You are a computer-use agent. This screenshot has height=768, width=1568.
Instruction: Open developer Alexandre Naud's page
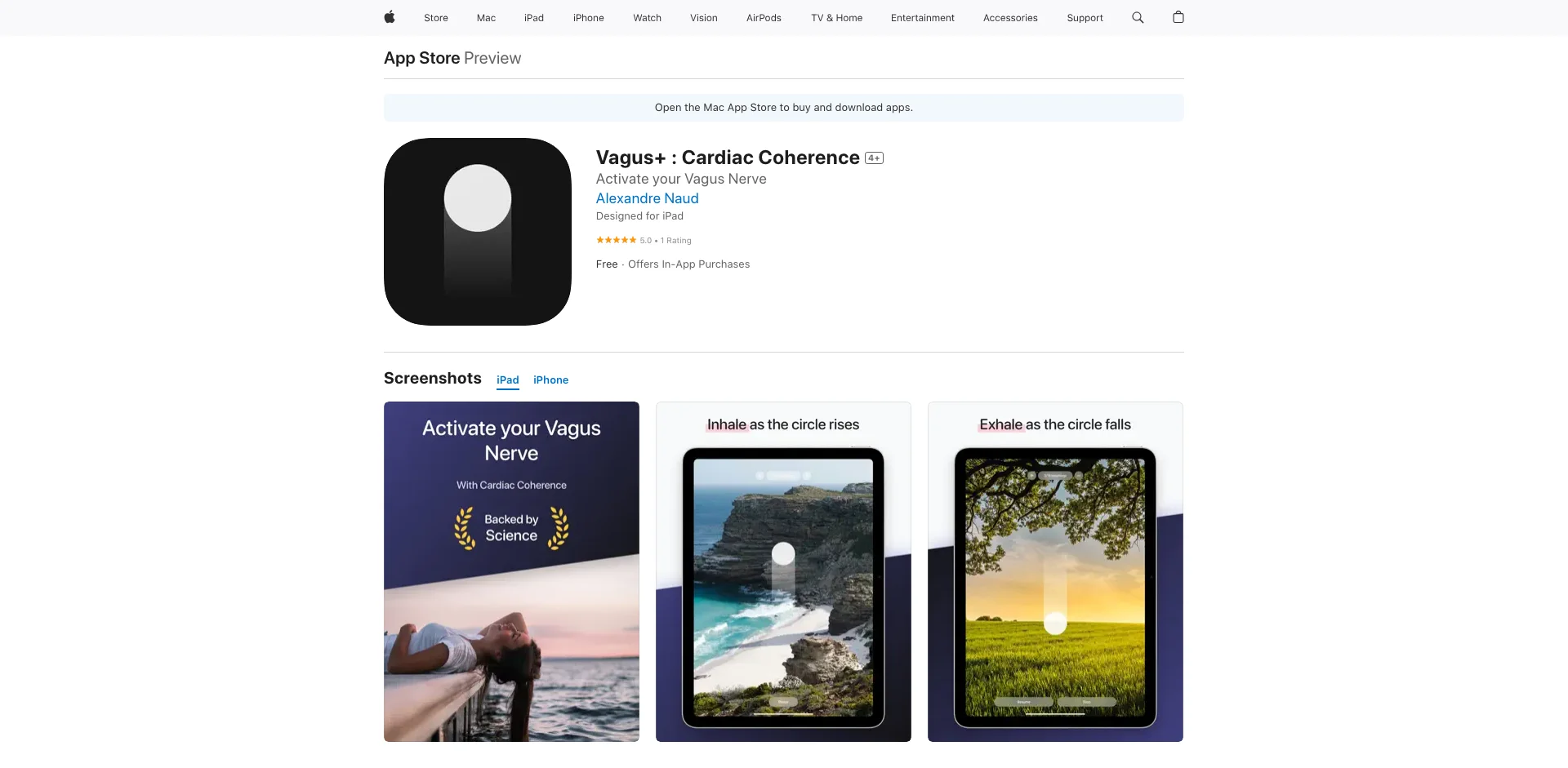pyautogui.click(x=647, y=198)
